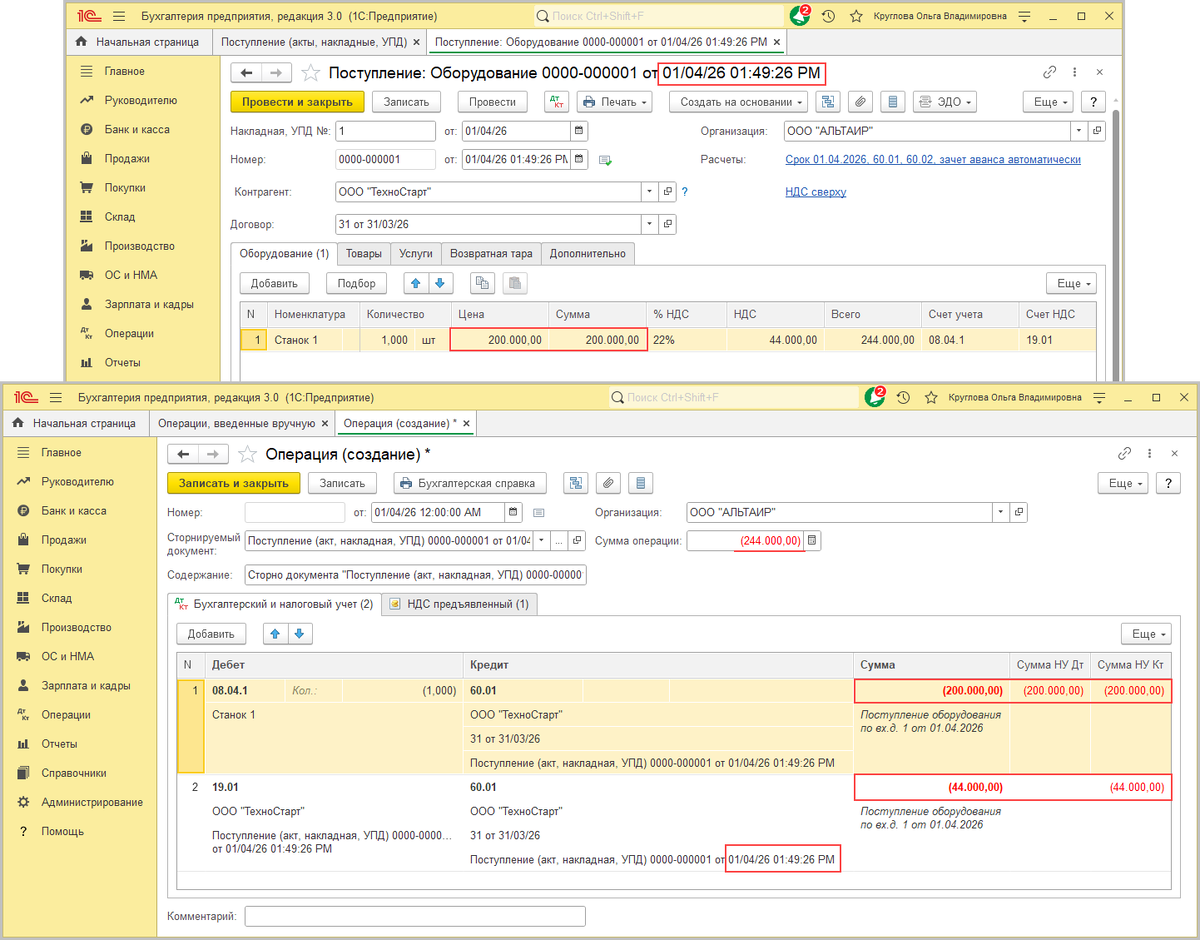
Task: Open history icon in top window title bar
Action: [x=829, y=17]
